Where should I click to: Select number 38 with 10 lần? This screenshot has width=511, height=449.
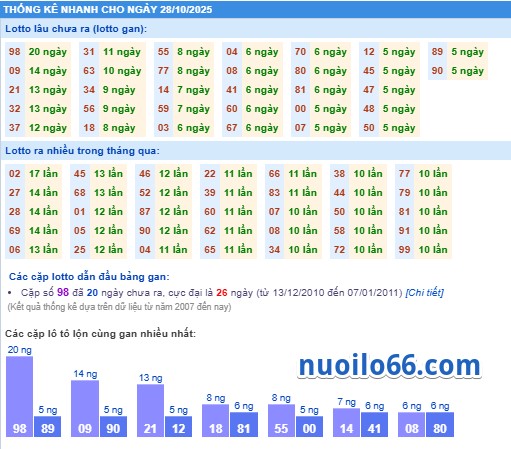point(339,174)
